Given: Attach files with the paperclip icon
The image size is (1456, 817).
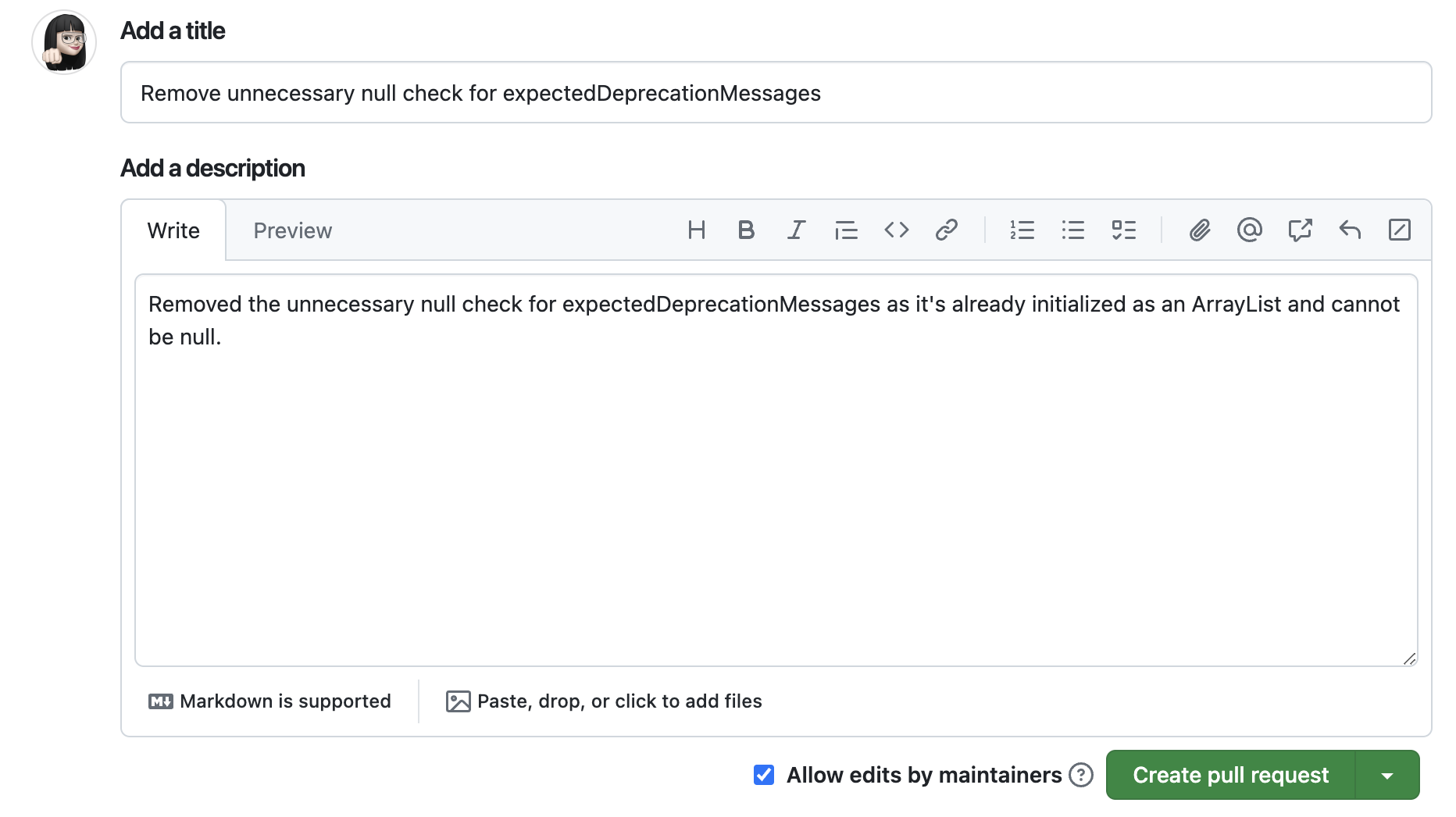Looking at the screenshot, I should [1199, 230].
